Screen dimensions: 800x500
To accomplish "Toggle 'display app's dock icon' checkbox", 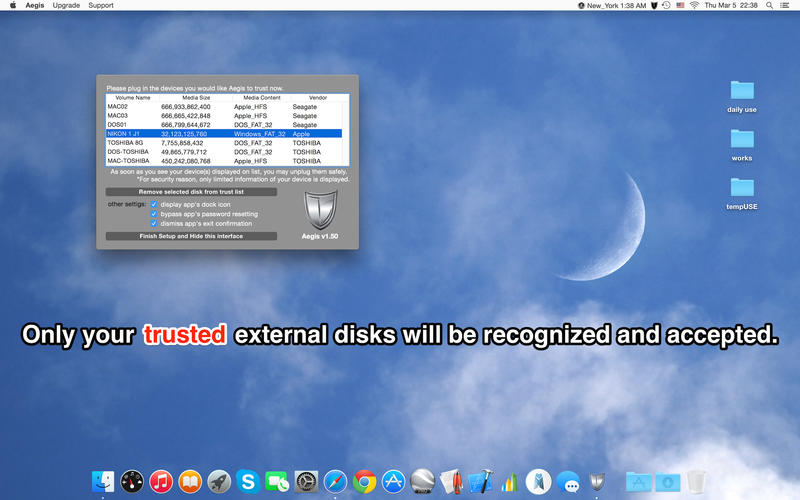I will (153, 204).
